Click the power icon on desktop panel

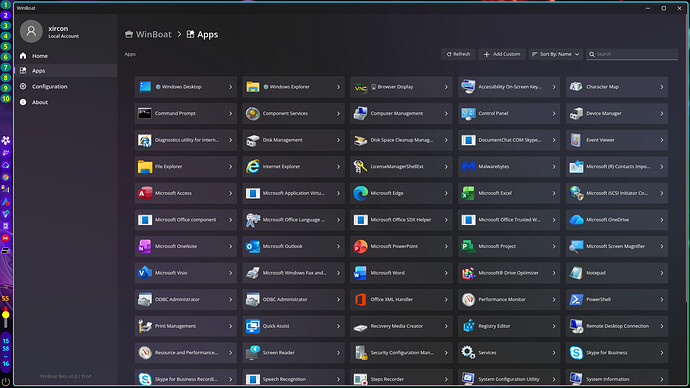[6, 382]
